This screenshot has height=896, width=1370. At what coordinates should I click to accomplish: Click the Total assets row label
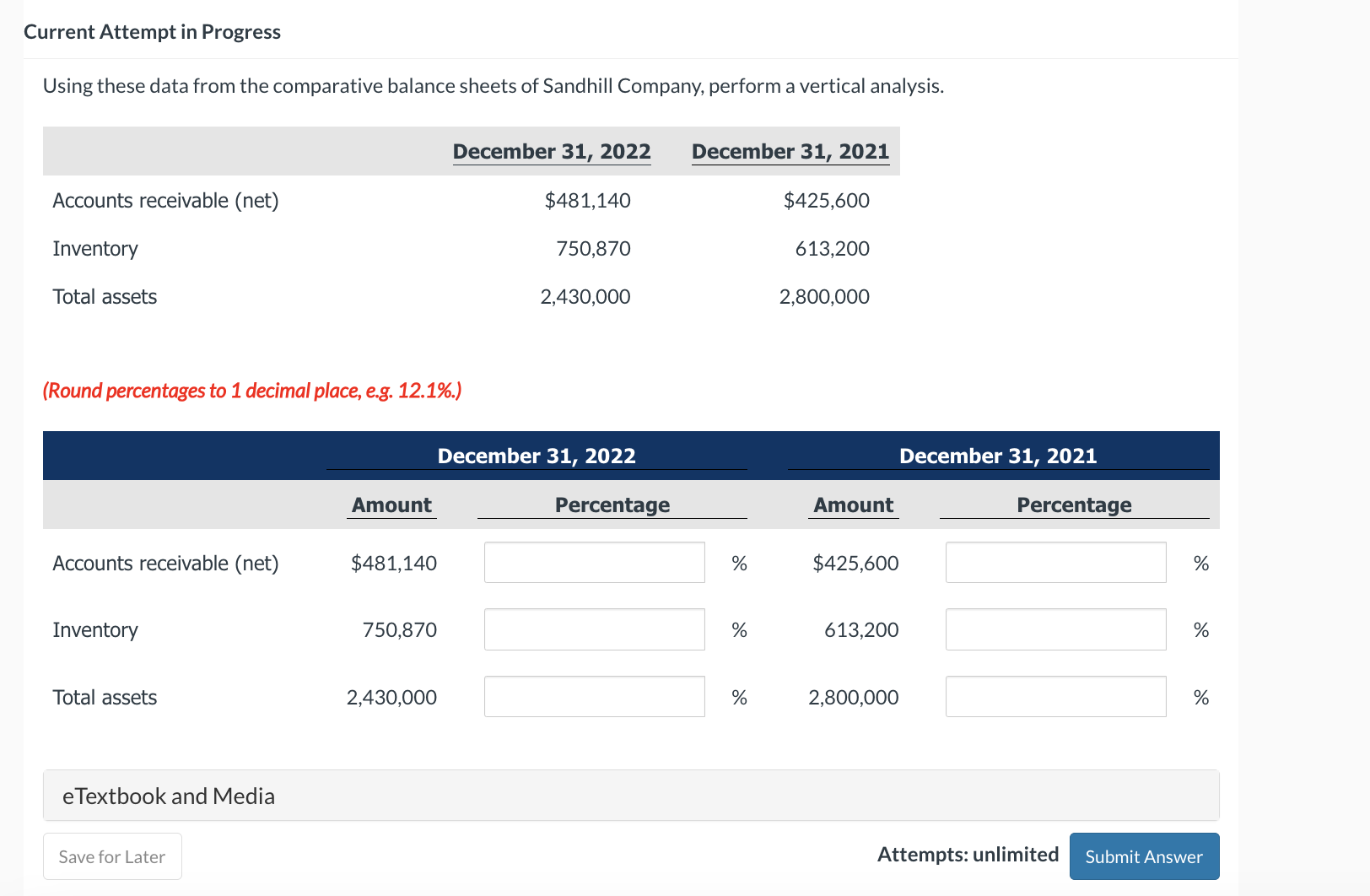[105, 696]
